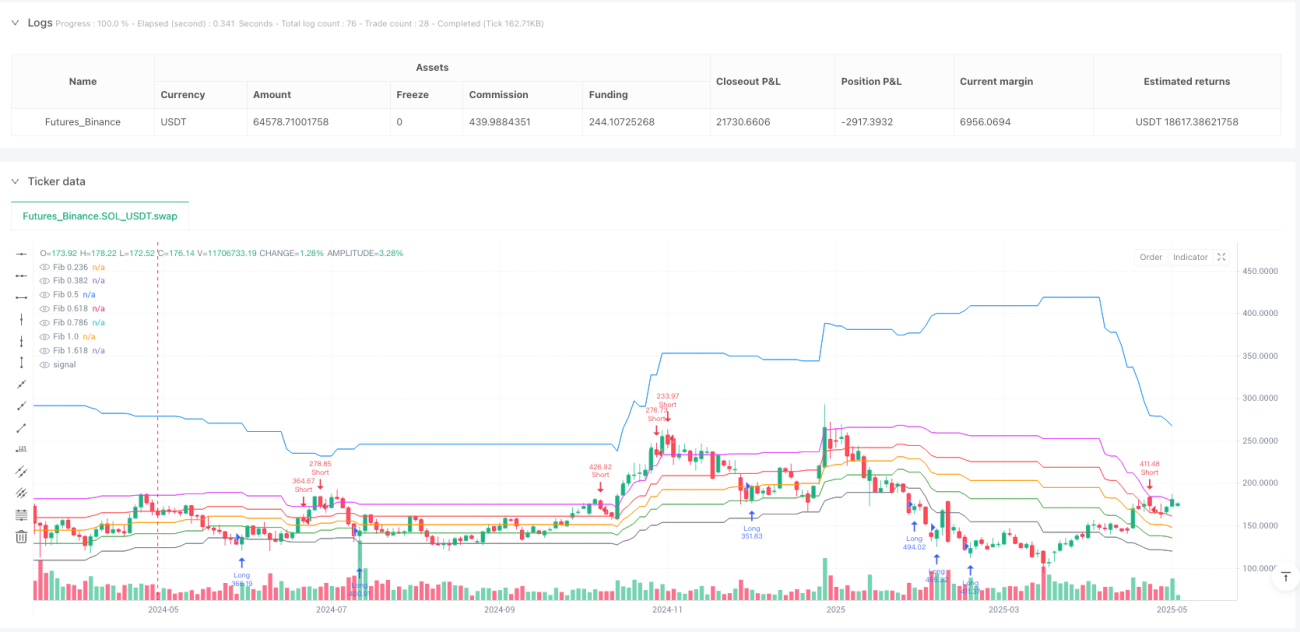Viewport: 1300px width, 632px height.
Task: Toggle visibility of Fib 1.618 indicator
Action: point(44,351)
